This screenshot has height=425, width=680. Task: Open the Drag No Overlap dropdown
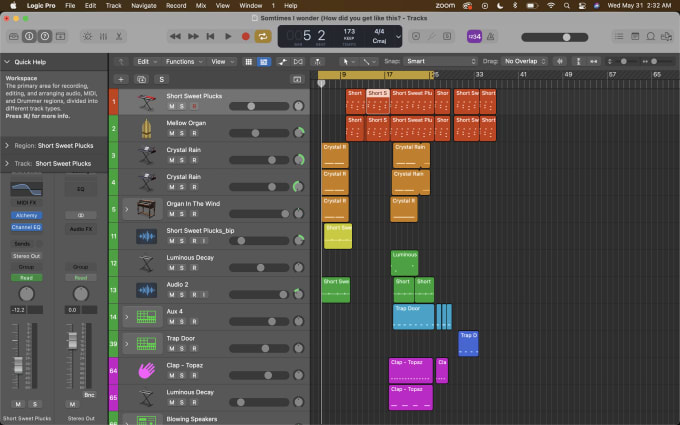(x=524, y=62)
